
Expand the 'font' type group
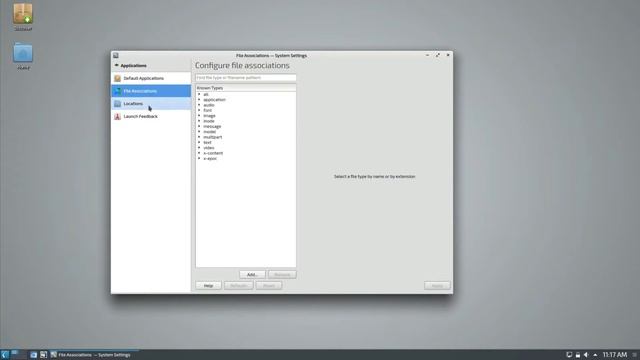[199, 110]
